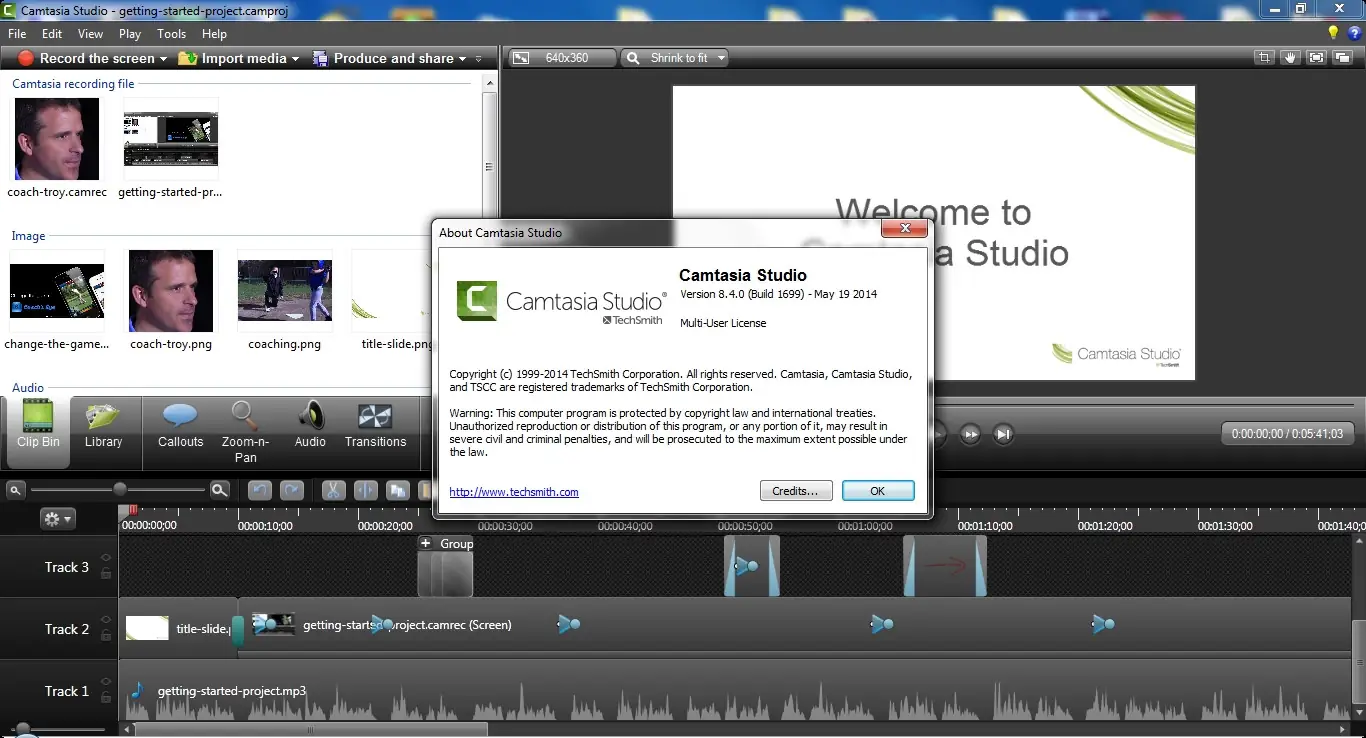Select the change-the-game image thumbnail

click(x=57, y=291)
